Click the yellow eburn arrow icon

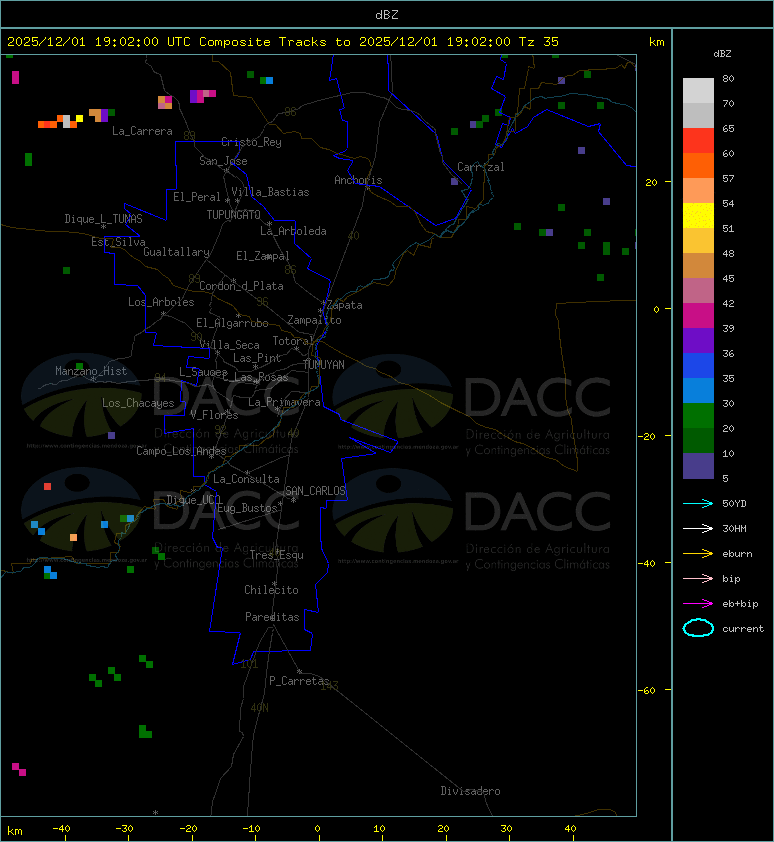[698, 554]
